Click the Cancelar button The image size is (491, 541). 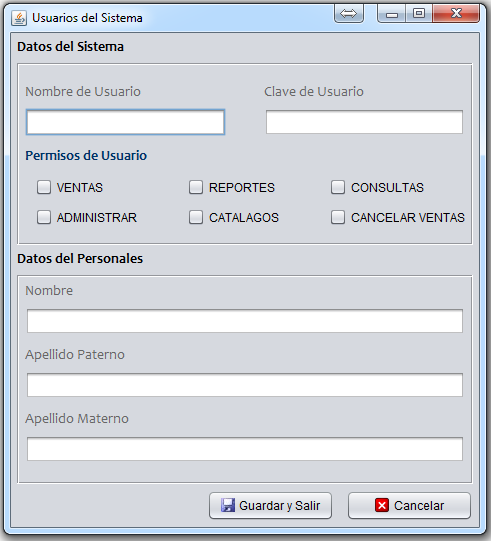coord(409,505)
